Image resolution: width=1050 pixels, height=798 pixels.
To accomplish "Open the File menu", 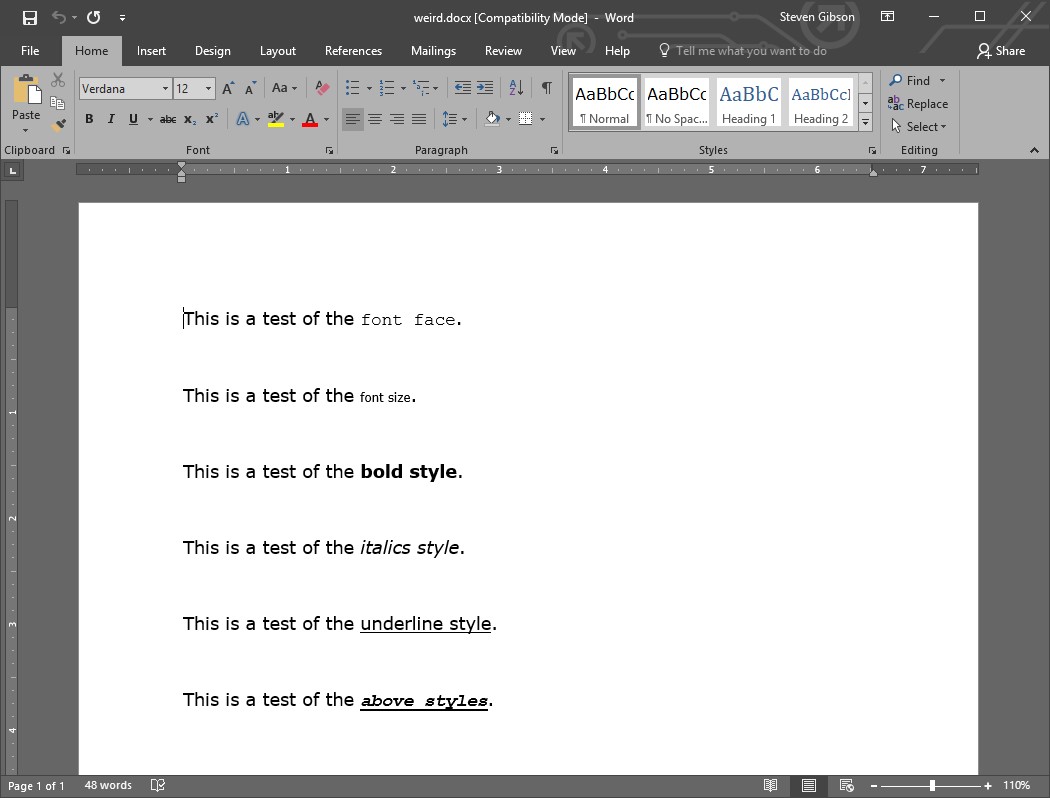I will 30,51.
